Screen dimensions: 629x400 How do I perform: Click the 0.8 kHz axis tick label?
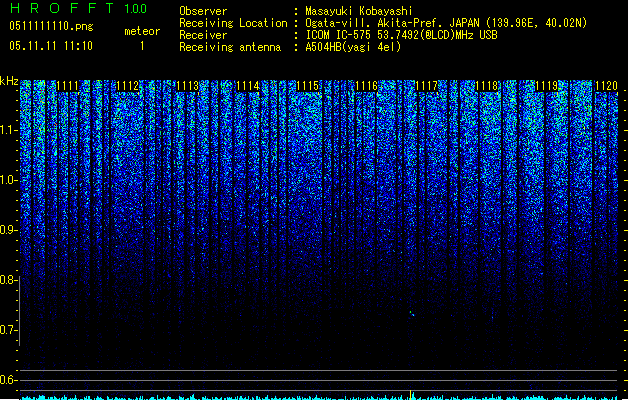(x=8, y=280)
